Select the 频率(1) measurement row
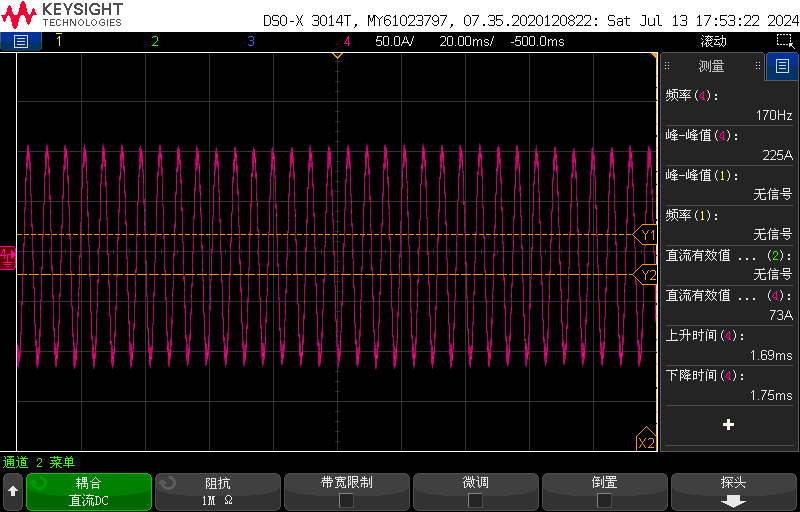The height and width of the screenshot is (512, 800). [729, 225]
